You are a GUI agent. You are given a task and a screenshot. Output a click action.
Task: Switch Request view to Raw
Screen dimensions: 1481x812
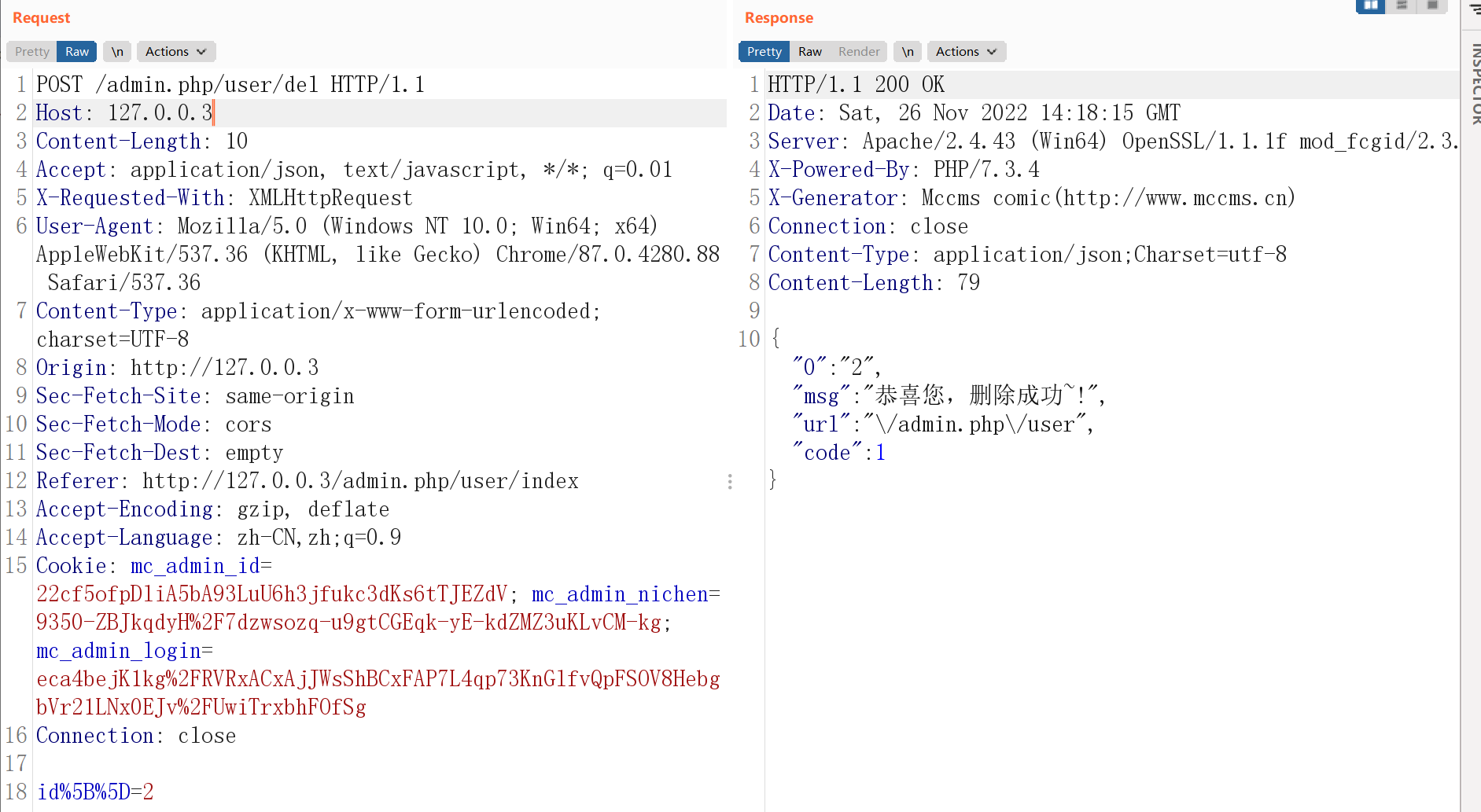click(x=76, y=51)
